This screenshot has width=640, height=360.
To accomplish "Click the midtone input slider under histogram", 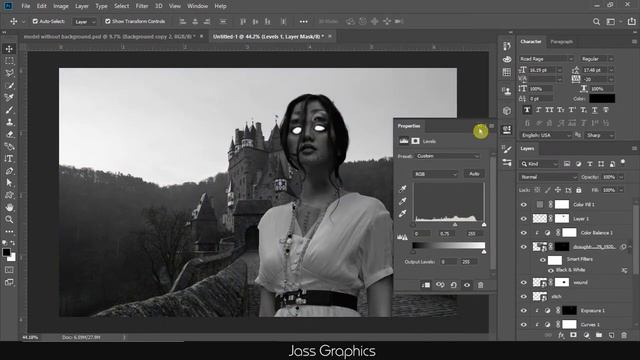I will [x=455, y=224].
